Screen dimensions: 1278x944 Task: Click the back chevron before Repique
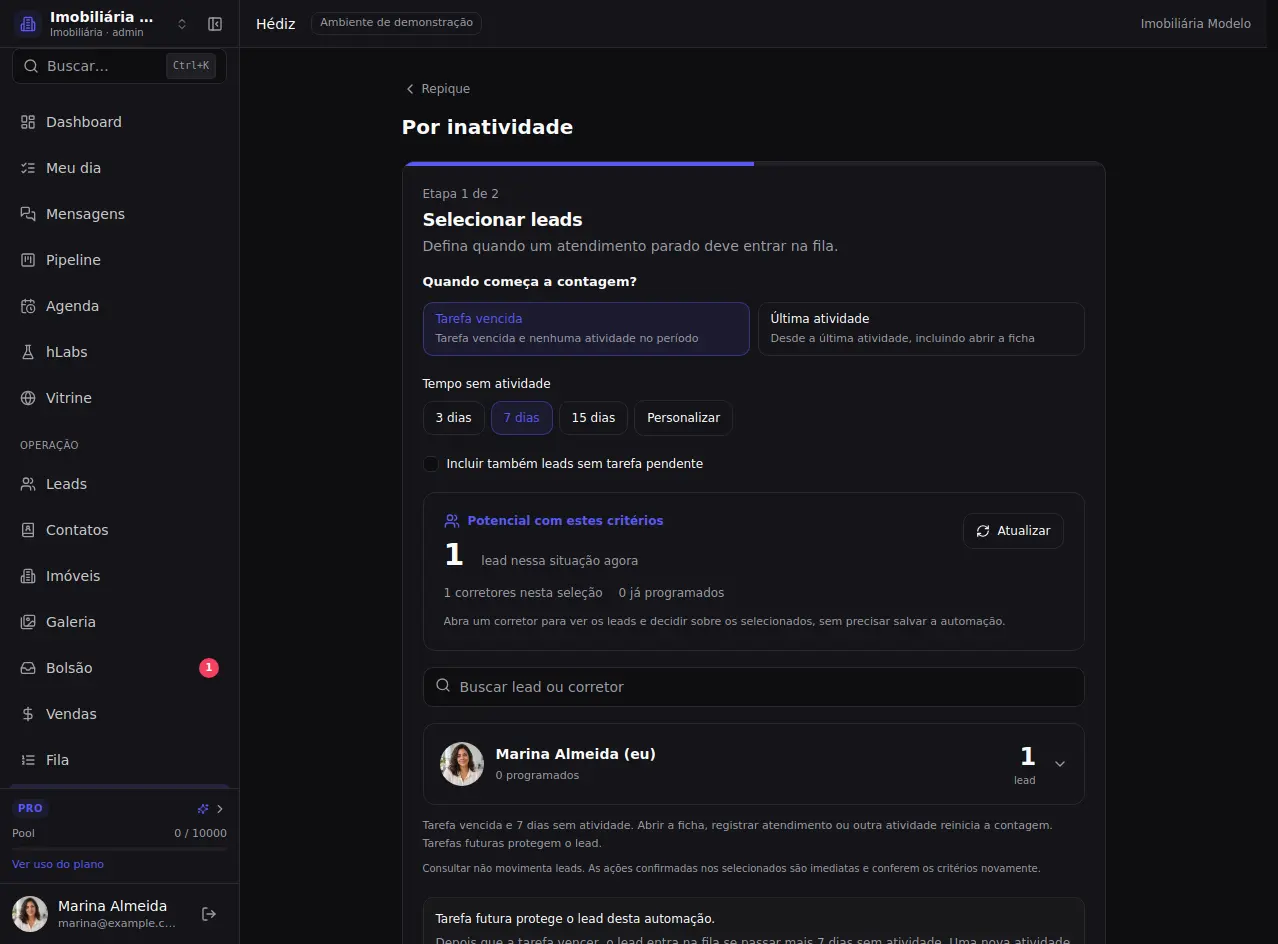[409, 89]
